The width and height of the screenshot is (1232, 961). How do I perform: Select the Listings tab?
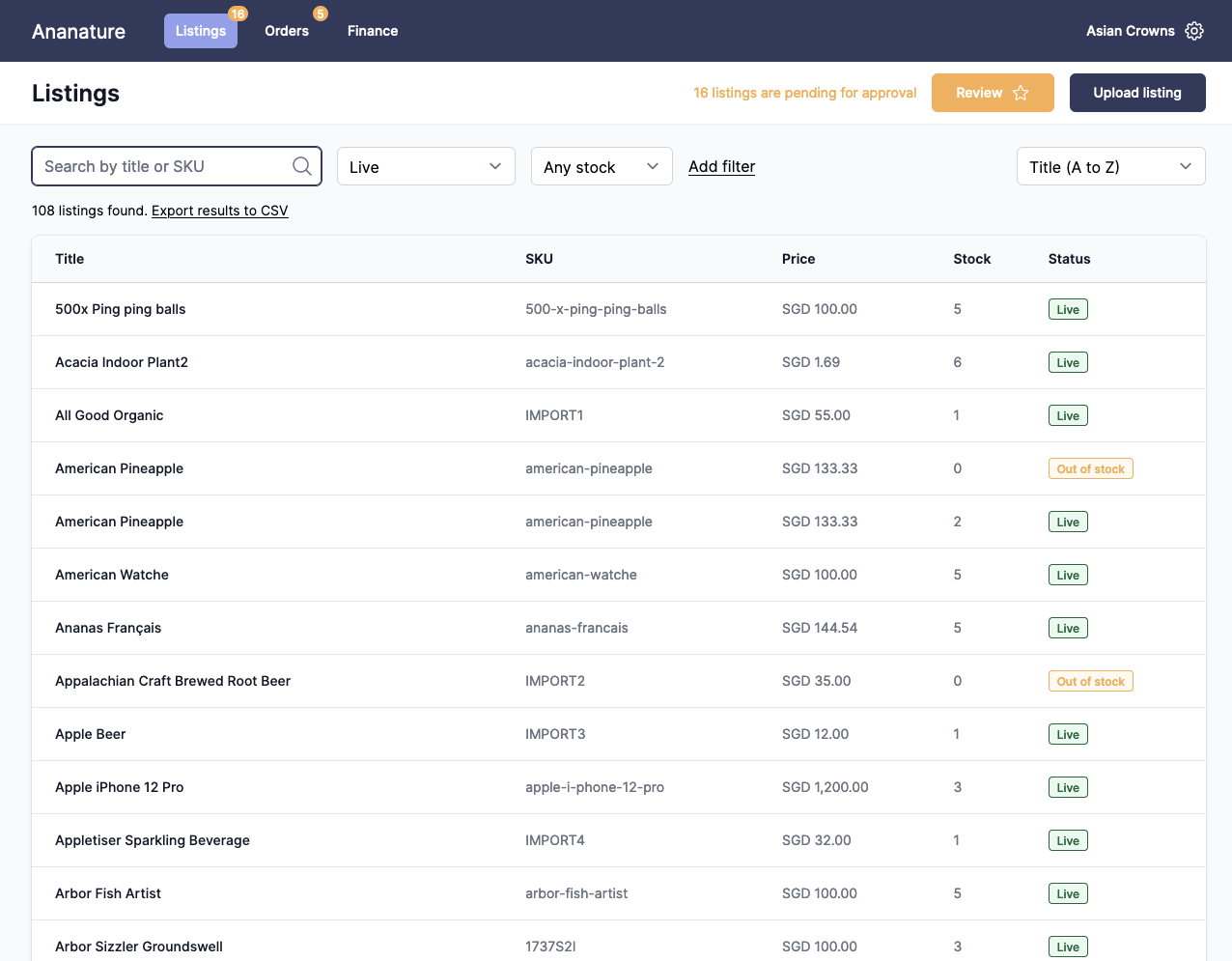(200, 31)
